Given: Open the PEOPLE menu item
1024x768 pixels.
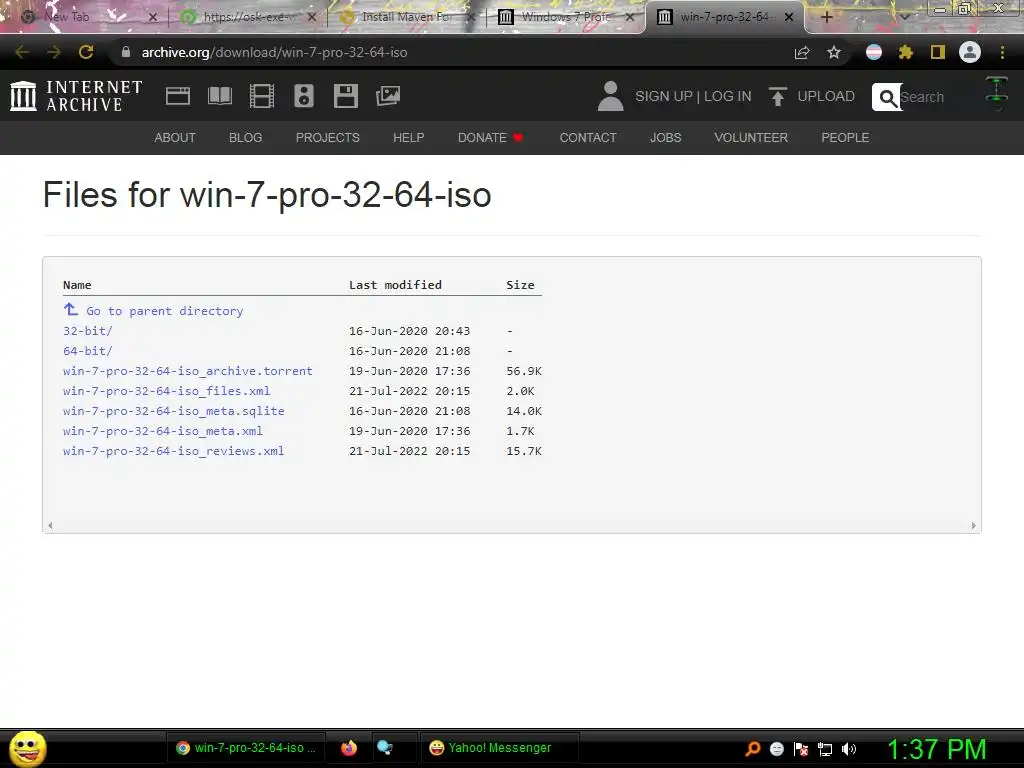Looking at the screenshot, I should pos(845,138).
